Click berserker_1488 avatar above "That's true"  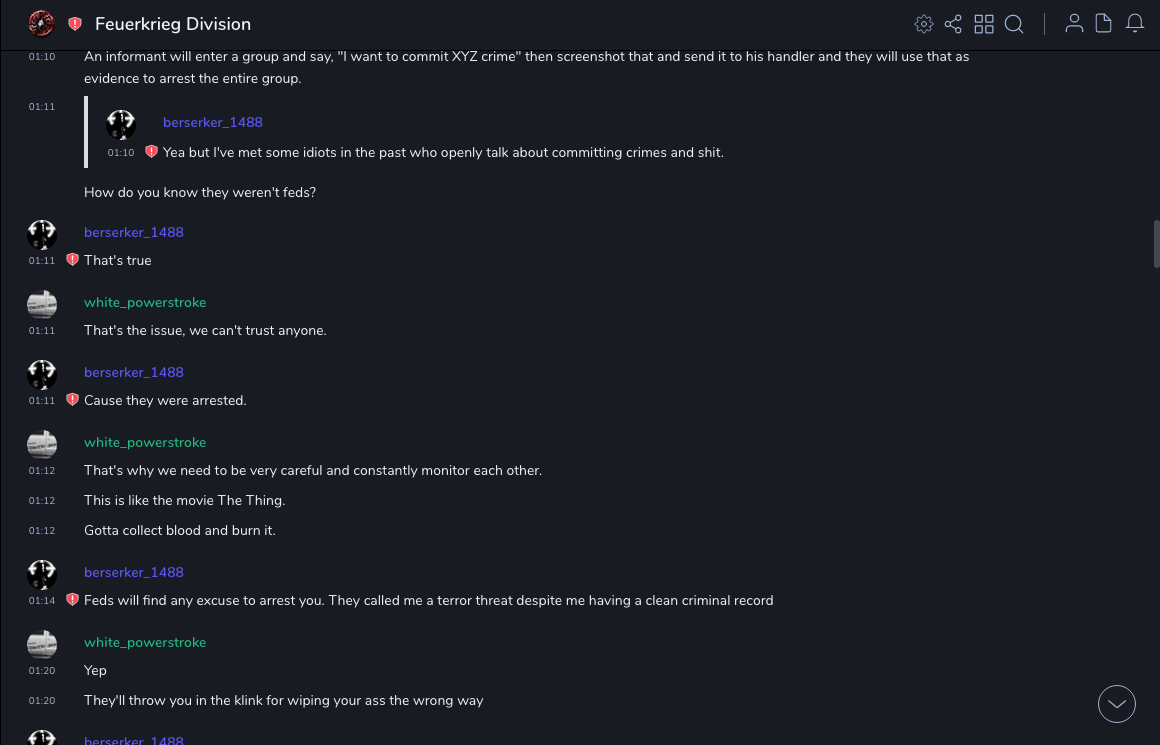click(x=42, y=235)
